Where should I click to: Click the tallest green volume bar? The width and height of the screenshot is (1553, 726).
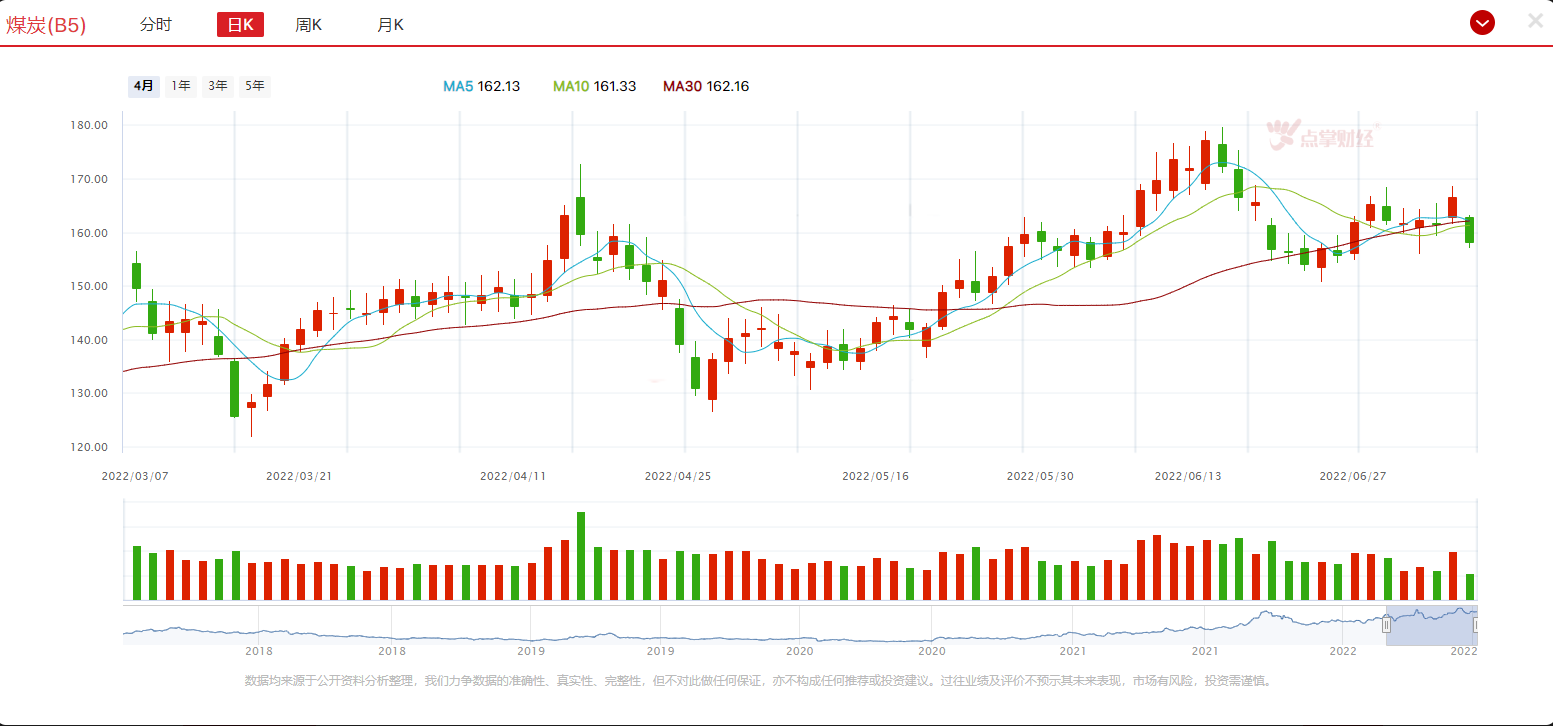[581, 556]
